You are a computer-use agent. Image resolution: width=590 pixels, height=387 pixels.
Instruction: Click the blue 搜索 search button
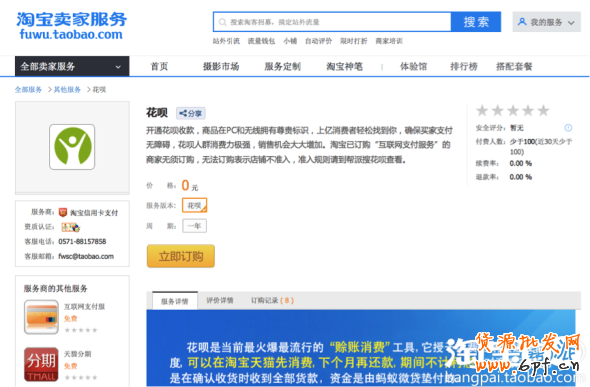[x=476, y=22]
